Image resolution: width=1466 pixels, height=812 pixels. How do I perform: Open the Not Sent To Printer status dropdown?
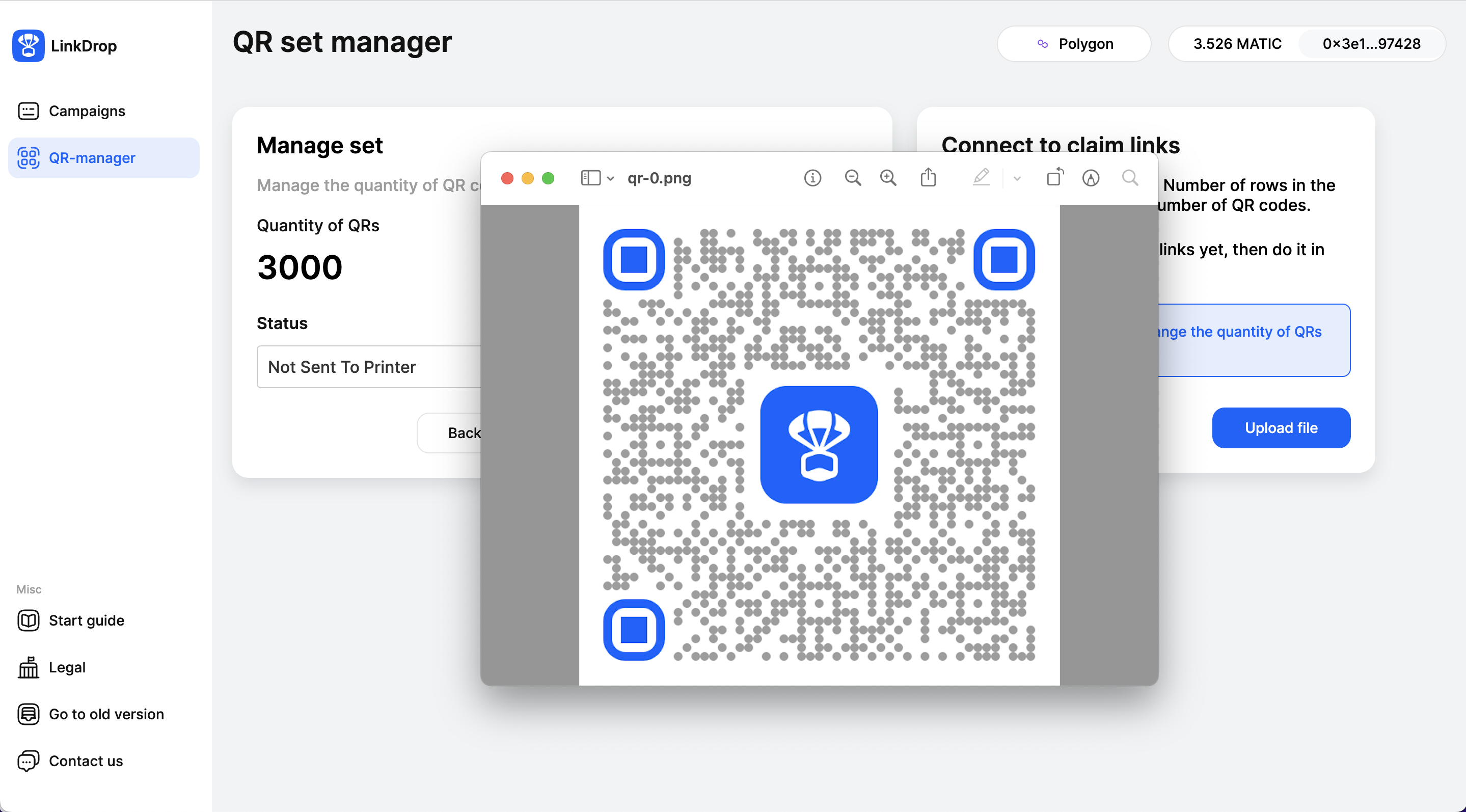point(370,367)
